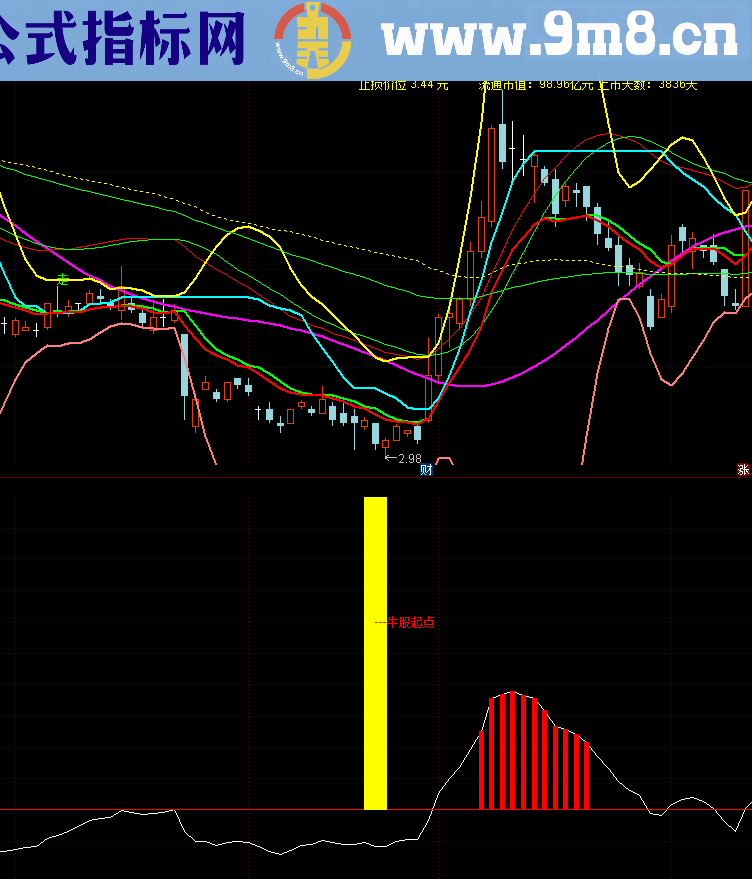Click the 公式指标网 banner title
Screen dimensions: 752x879
click(x=122, y=38)
